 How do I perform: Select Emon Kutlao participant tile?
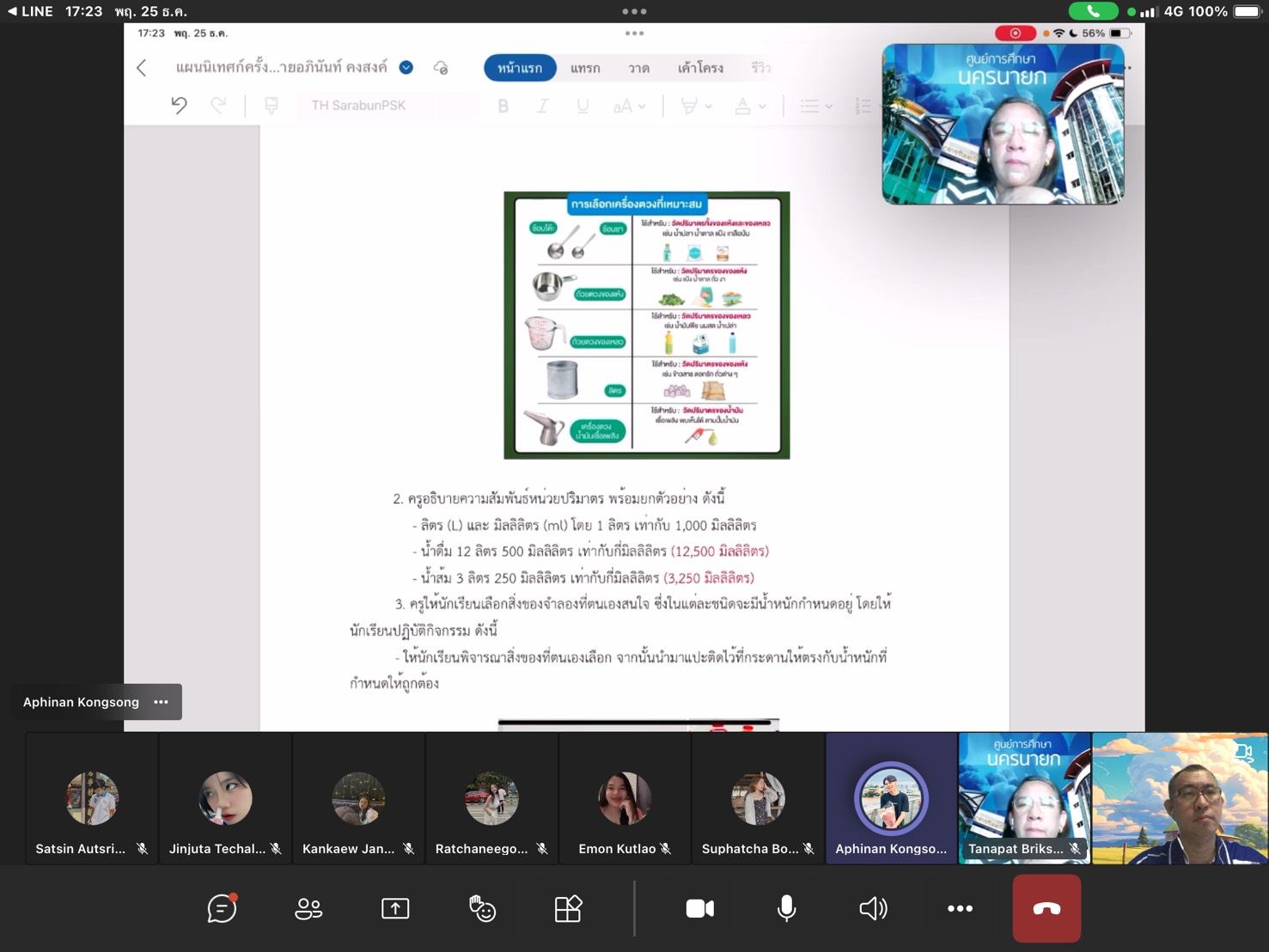625,799
